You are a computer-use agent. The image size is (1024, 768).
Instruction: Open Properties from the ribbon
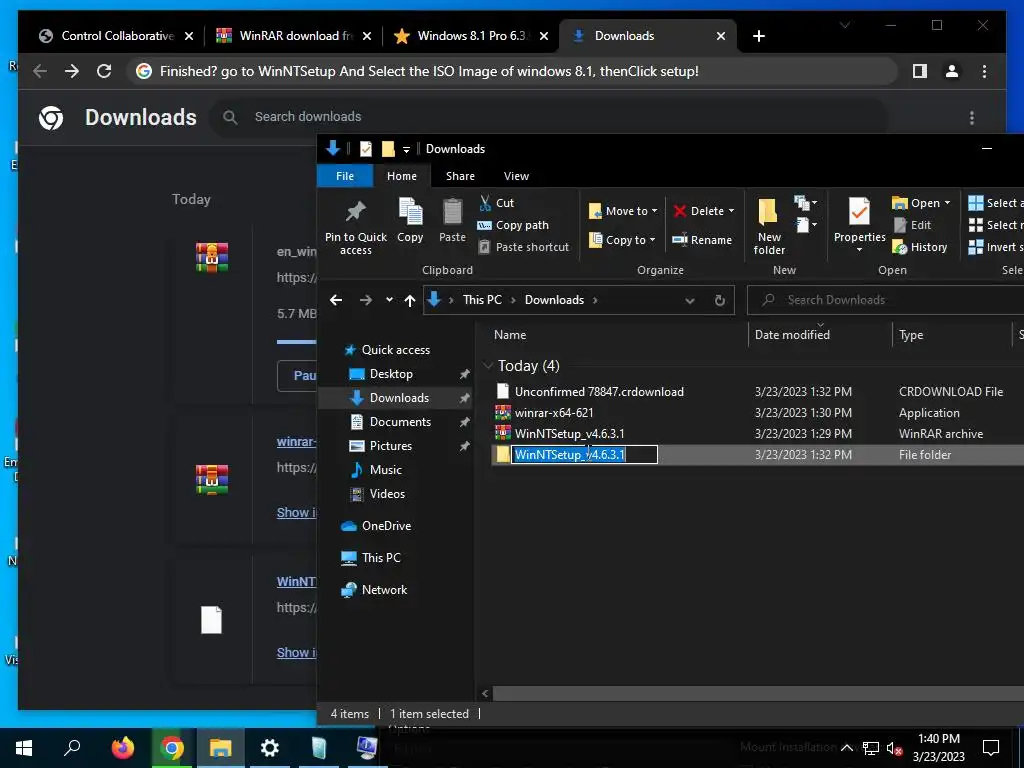(859, 225)
